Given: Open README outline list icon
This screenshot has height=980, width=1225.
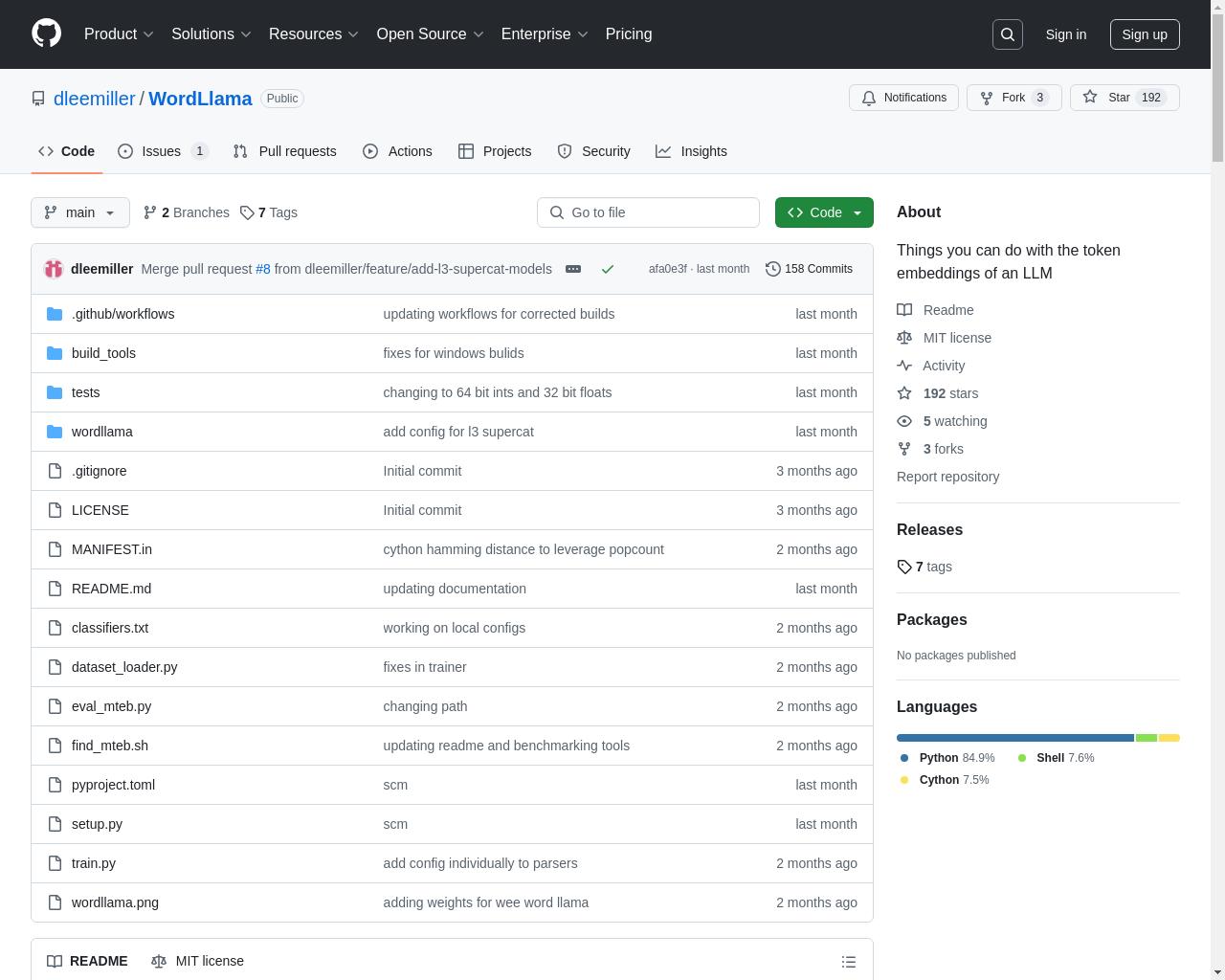Looking at the screenshot, I should 849,962.
